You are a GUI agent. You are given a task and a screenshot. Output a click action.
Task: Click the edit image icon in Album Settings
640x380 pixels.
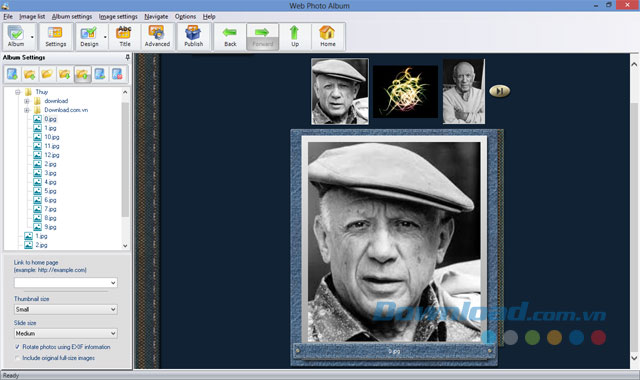pyautogui.click(x=100, y=74)
